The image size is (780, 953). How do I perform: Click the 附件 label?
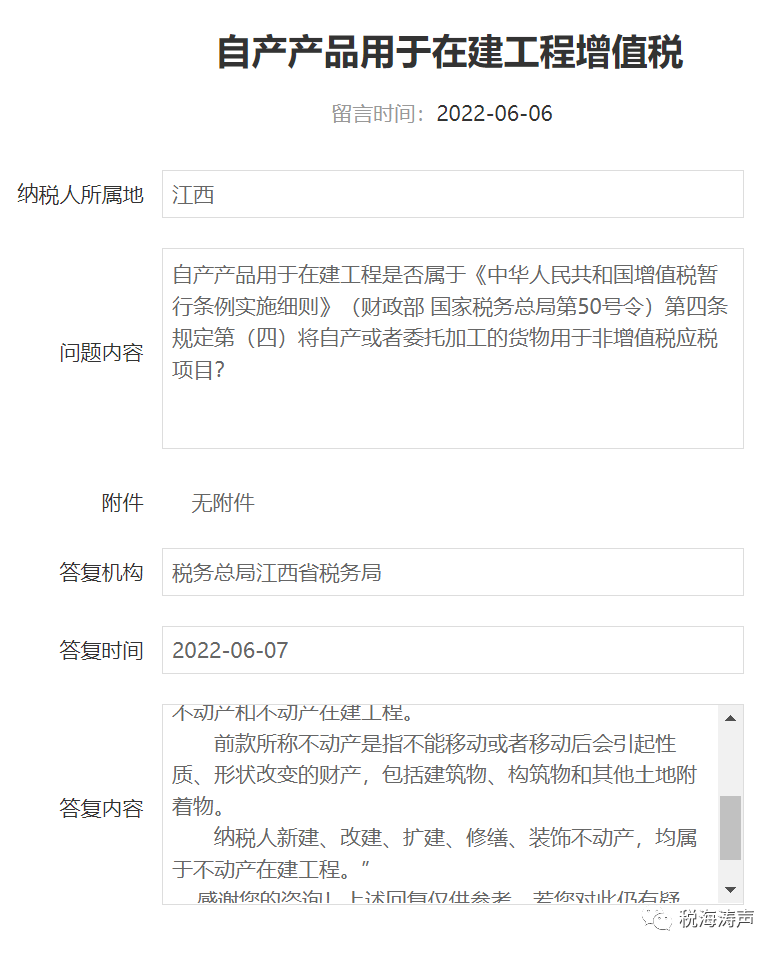pos(122,503)
